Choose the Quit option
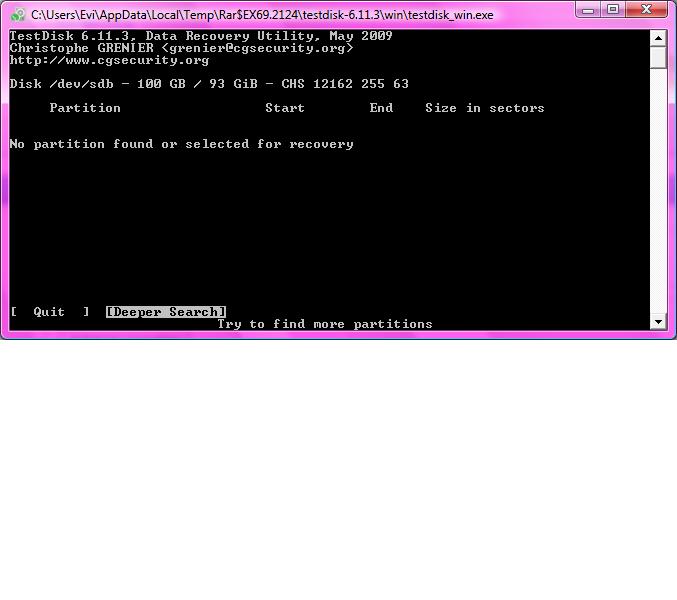The width and height of the screenshot is (677, 600). 50,312
